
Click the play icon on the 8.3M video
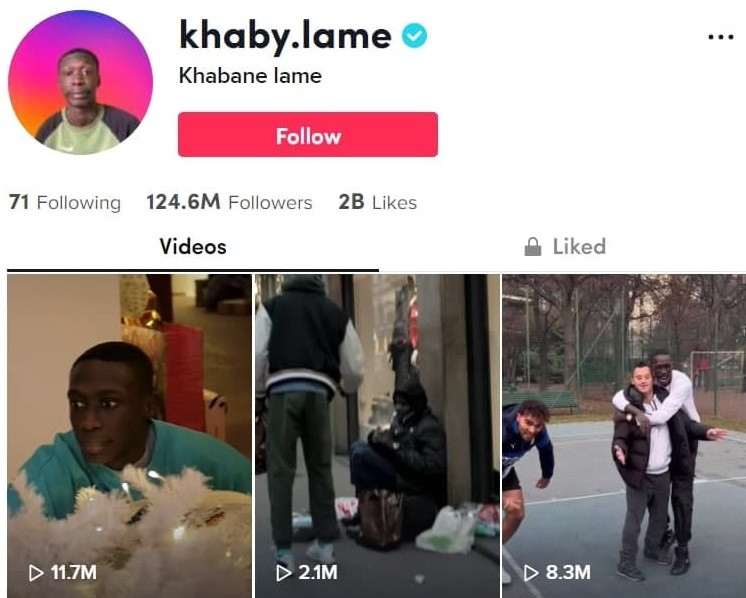pos(531,573)
